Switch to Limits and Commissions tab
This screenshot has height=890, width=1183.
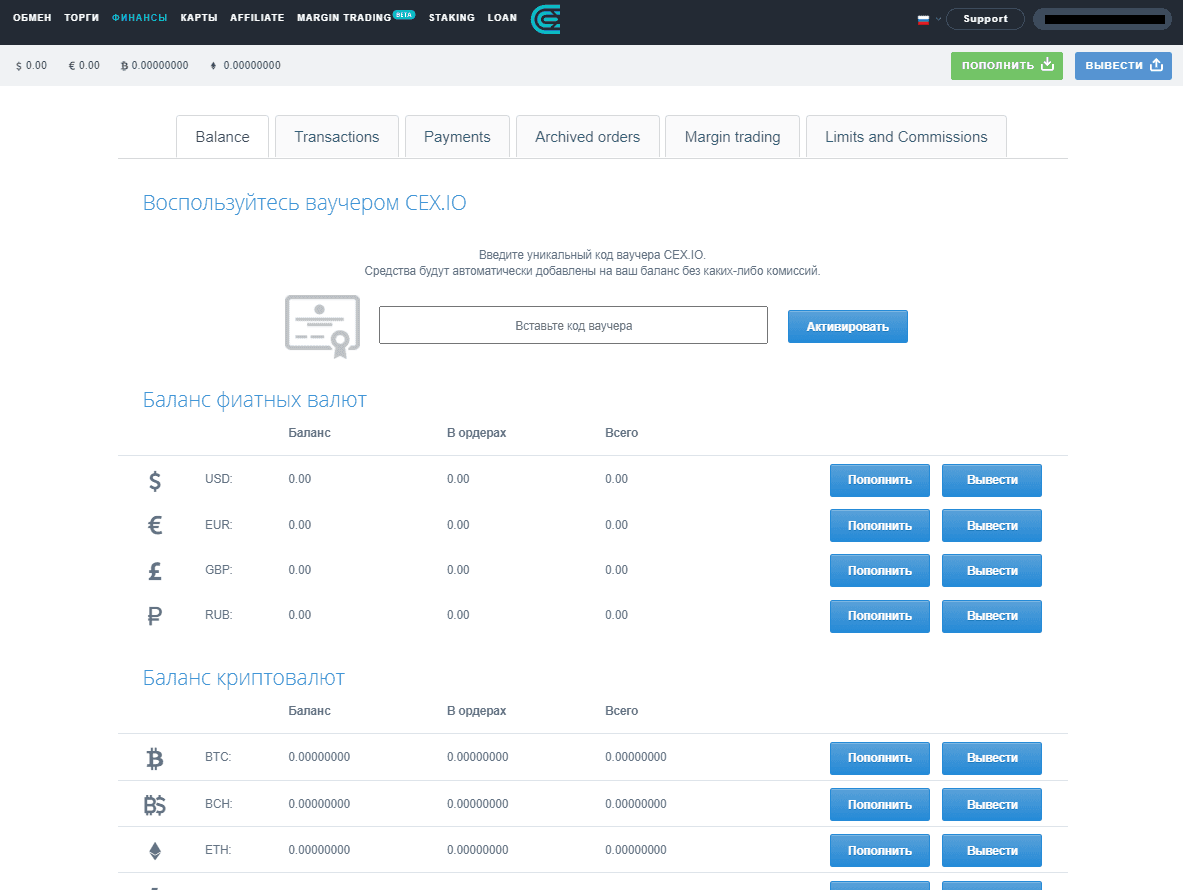906,137
